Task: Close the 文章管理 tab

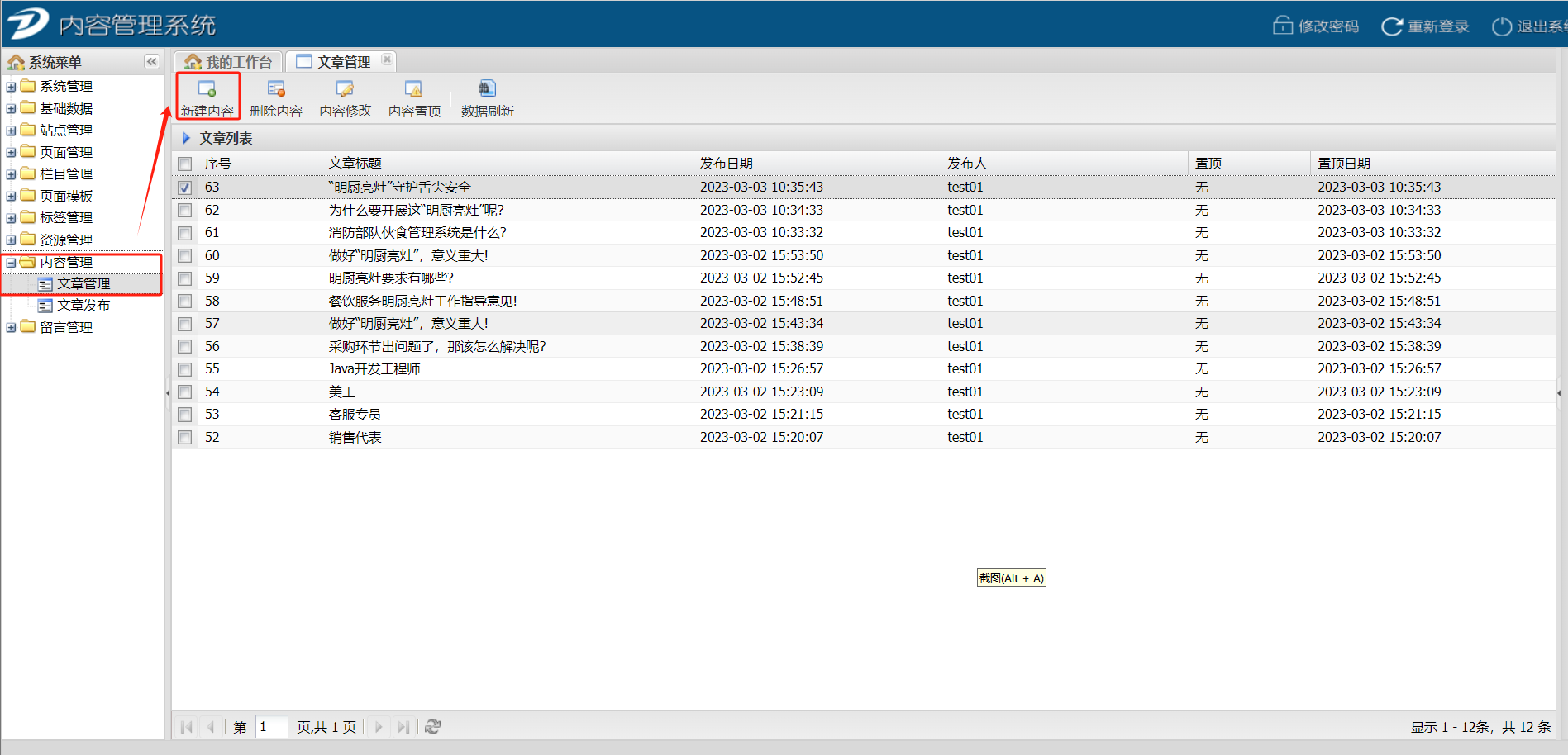Action: pos(387,60)
